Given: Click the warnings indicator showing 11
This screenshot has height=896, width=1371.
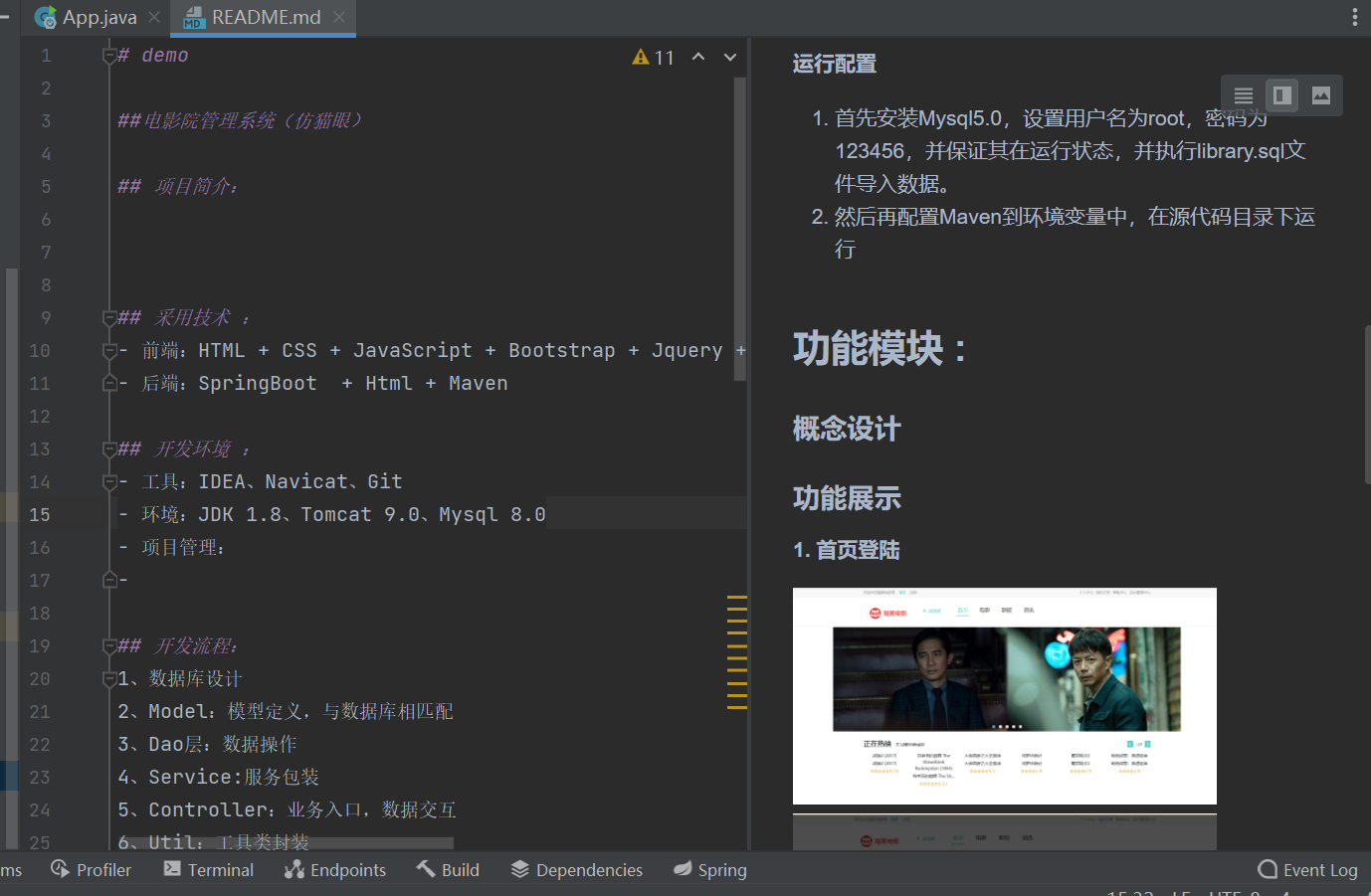Looking at the screenshot, I should (x=654, y=58).
